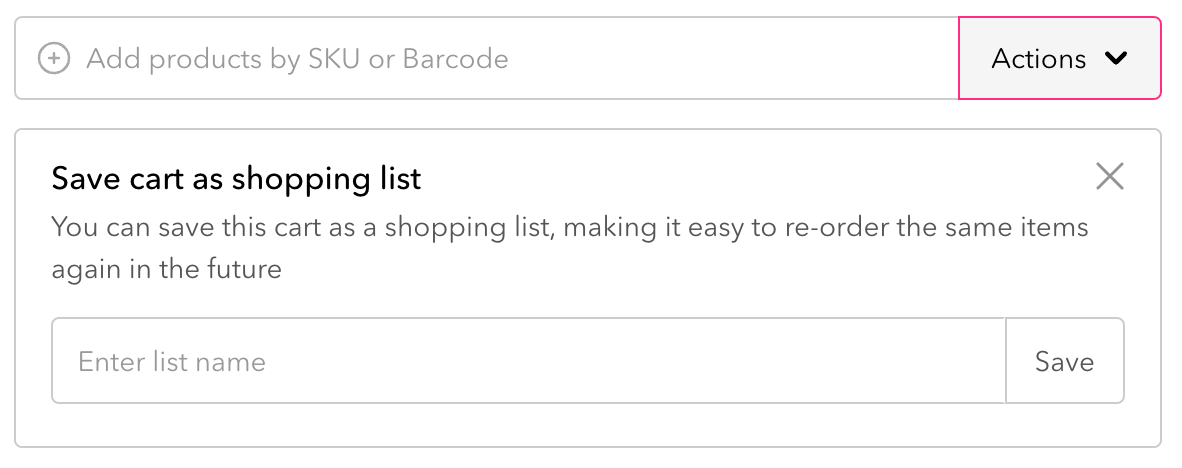Expand the Actions button options
The image size is (1182, 468).
pos(1059,59)
